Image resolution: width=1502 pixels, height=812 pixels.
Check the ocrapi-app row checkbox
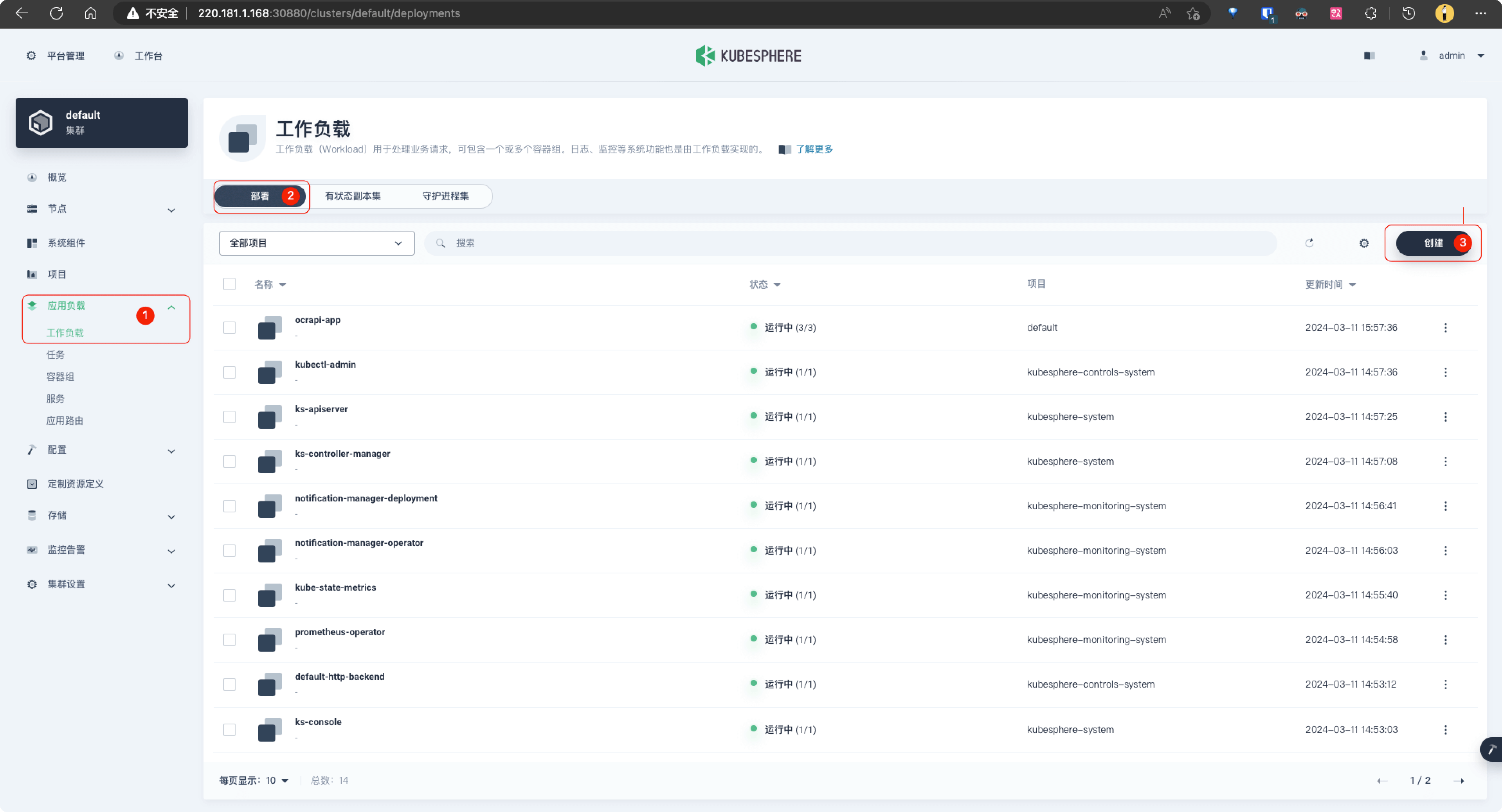229,328
